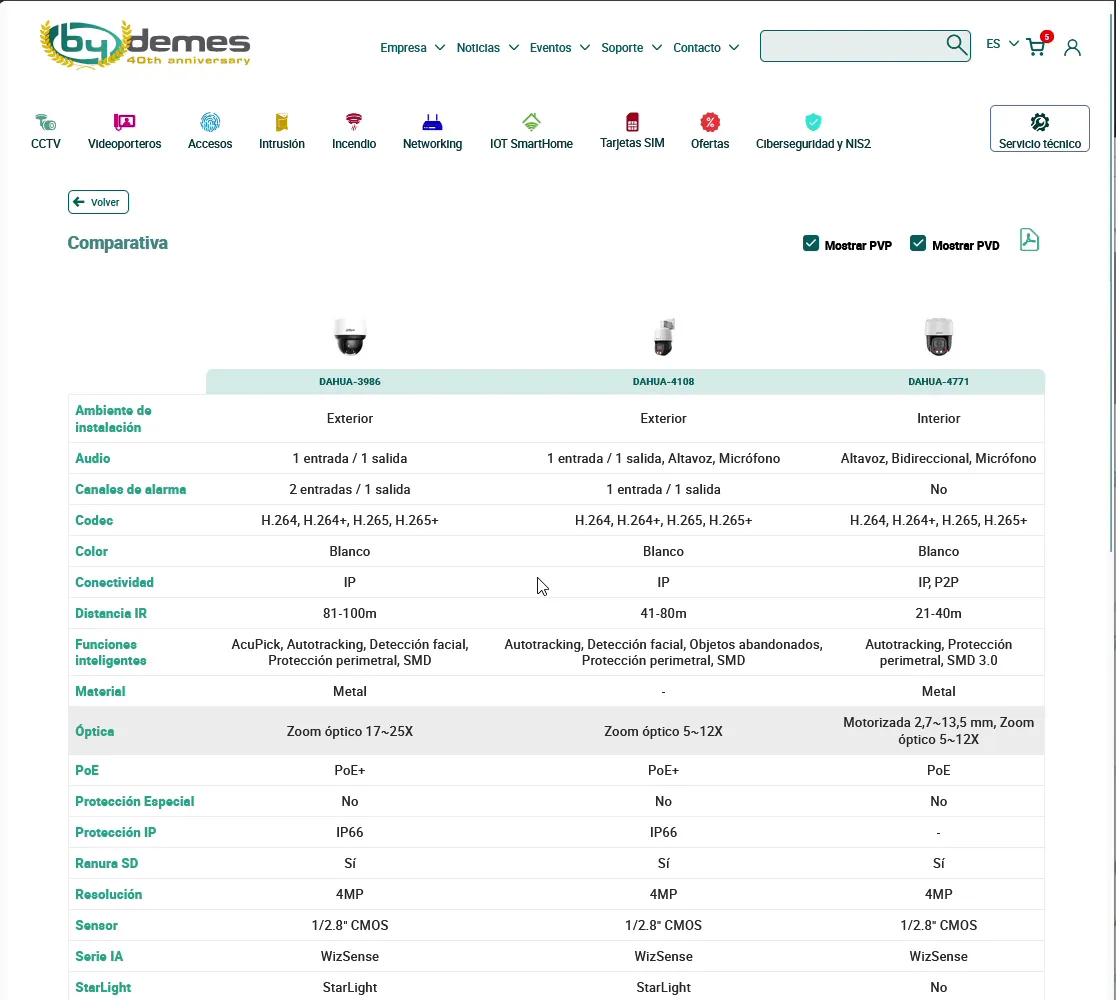
Task: Click the search magnifier icon
Action: pos(957,45)
